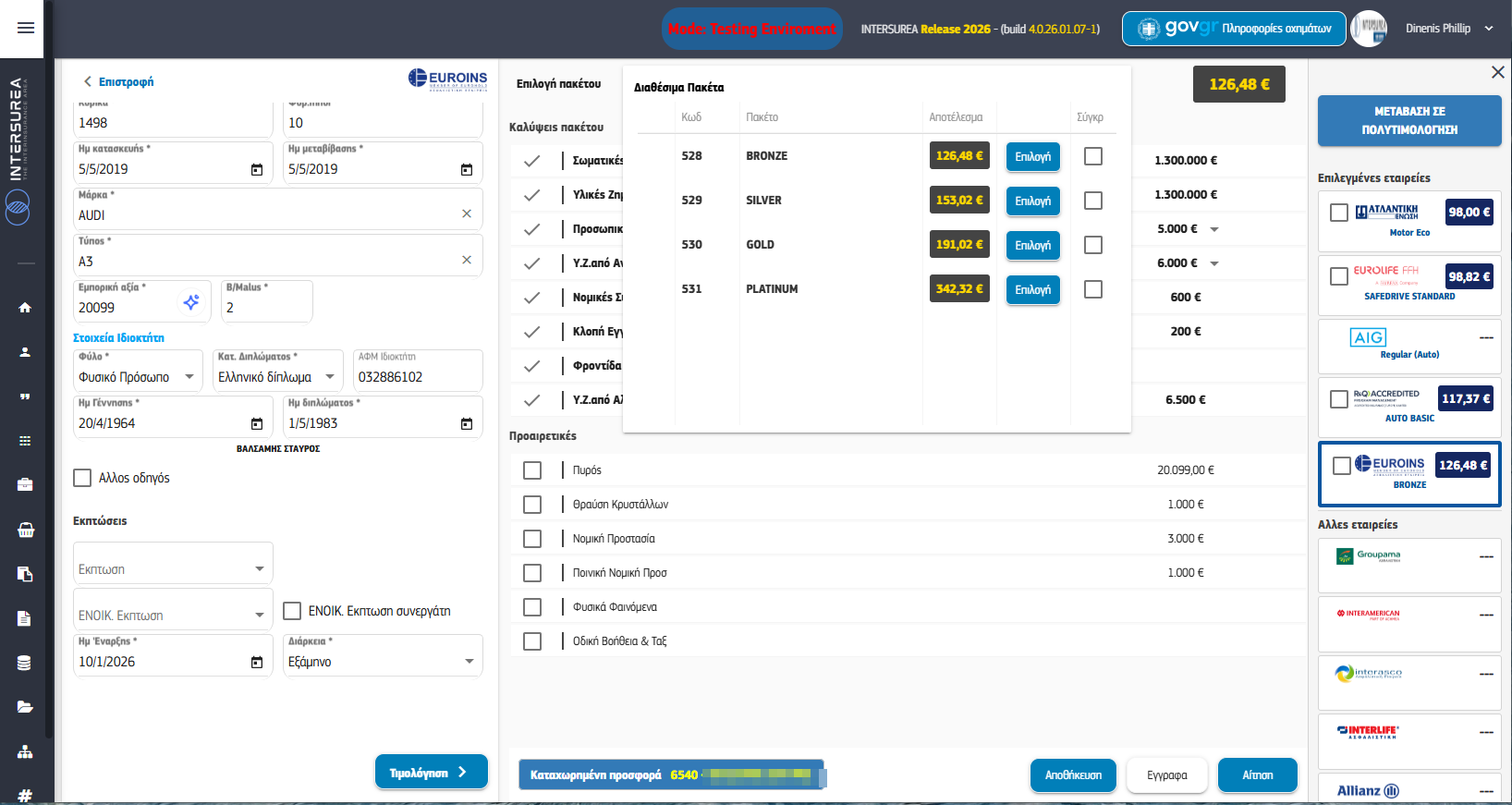
Task: Click the shopping basket sidebar icon
Action: click(x=25, y=530)
